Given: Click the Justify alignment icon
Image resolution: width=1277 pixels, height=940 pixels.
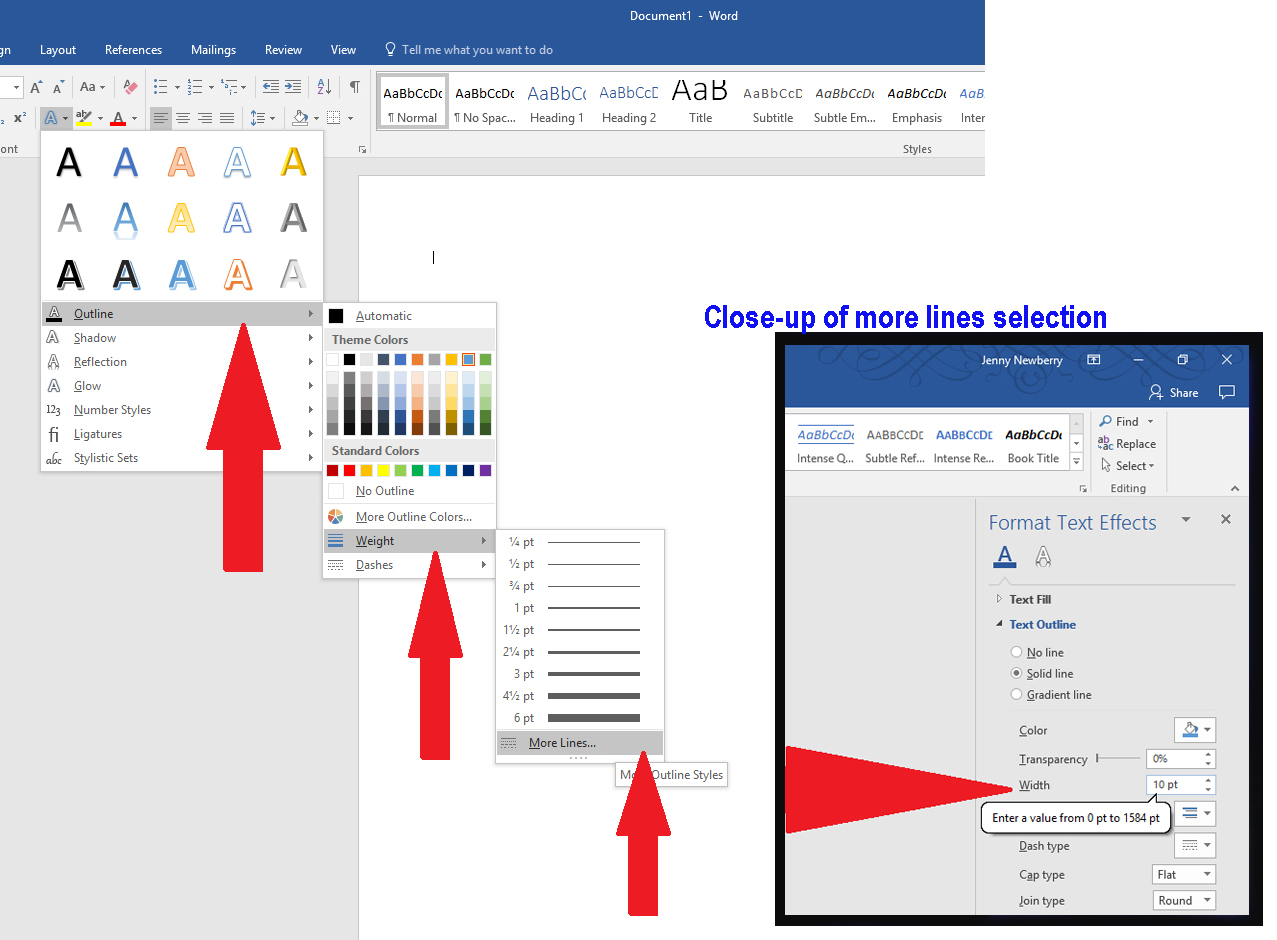Looking at the screenshot, I should point(227,118).
